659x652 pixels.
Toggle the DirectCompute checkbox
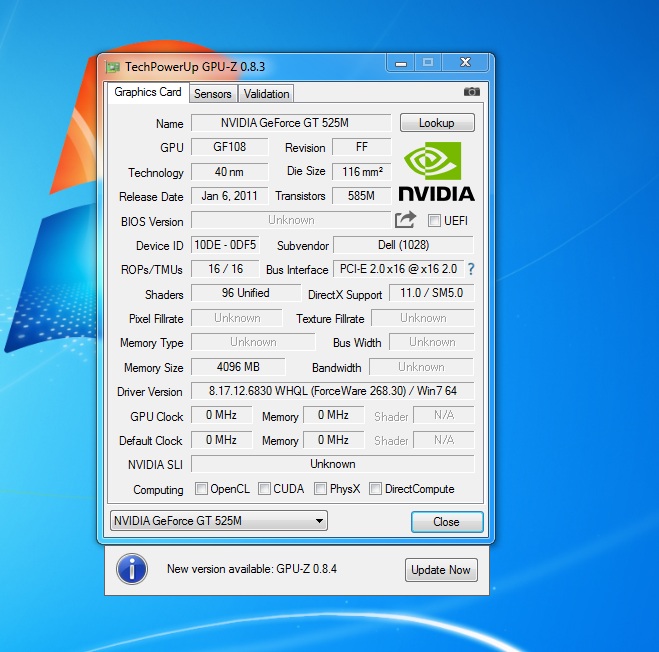(375, 488)
